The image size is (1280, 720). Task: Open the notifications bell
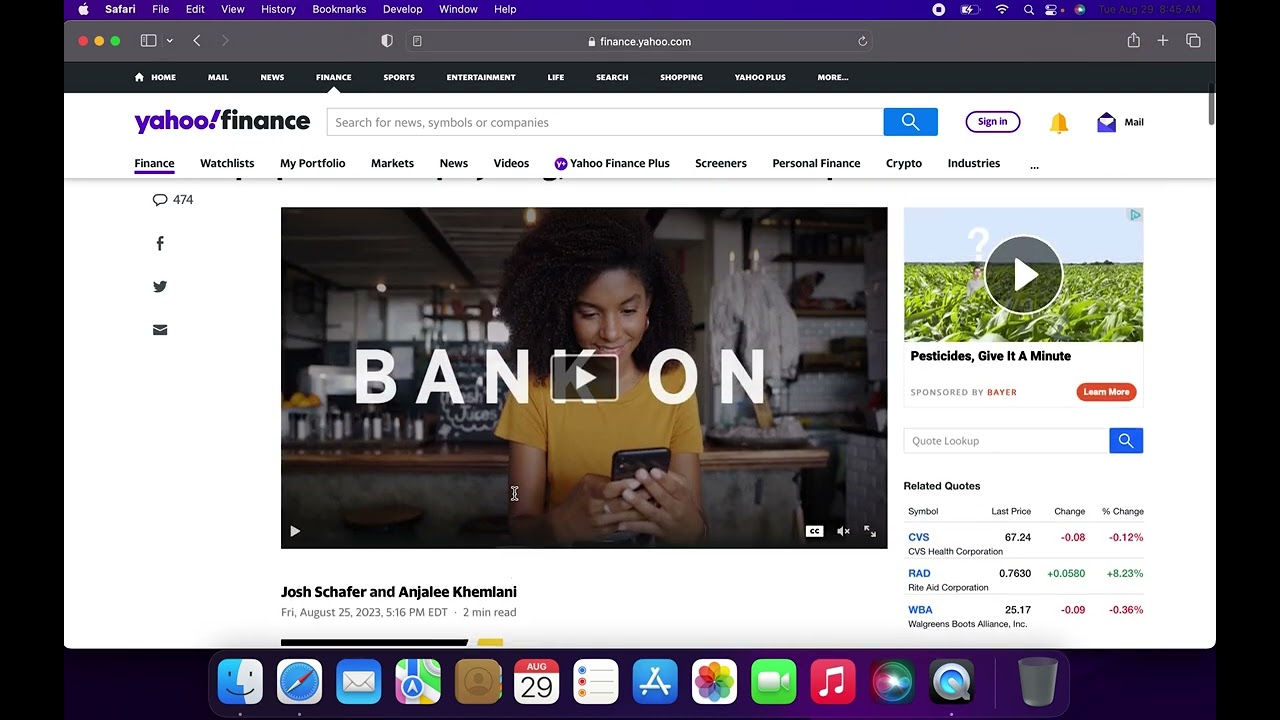[1059, 122]
